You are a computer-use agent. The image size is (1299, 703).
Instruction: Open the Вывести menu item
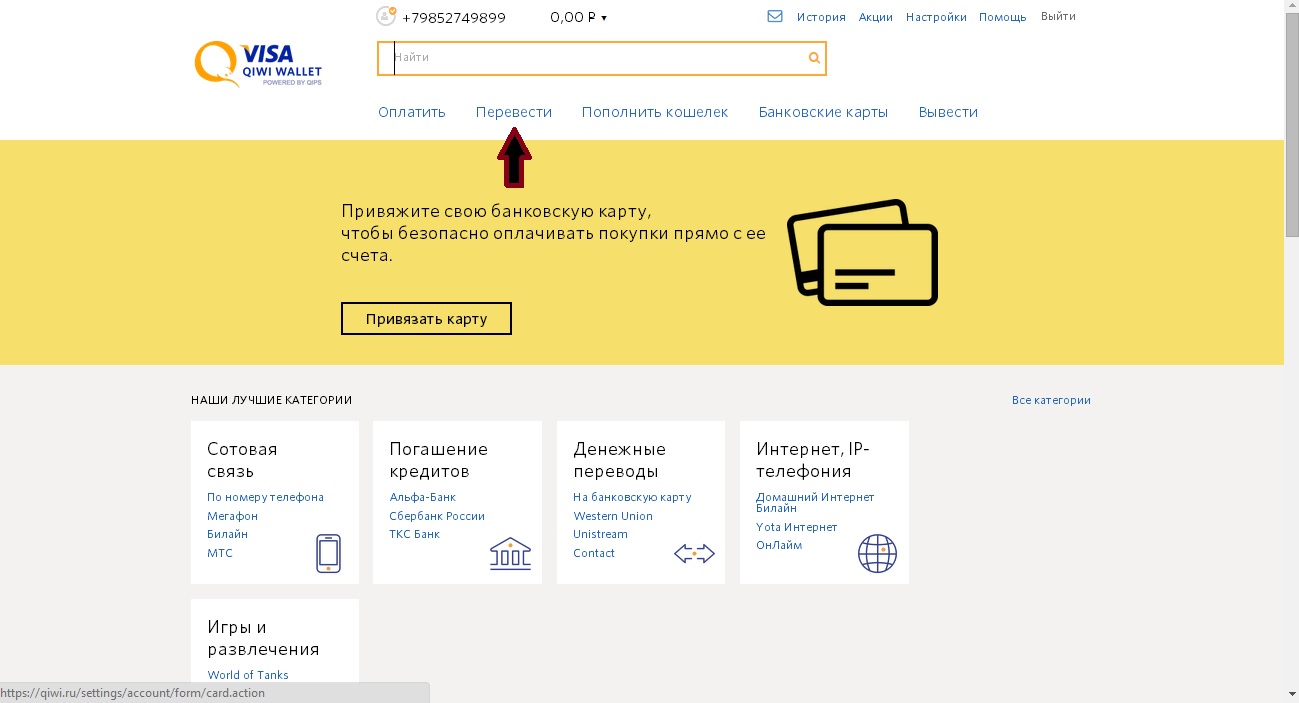point(948,112)
